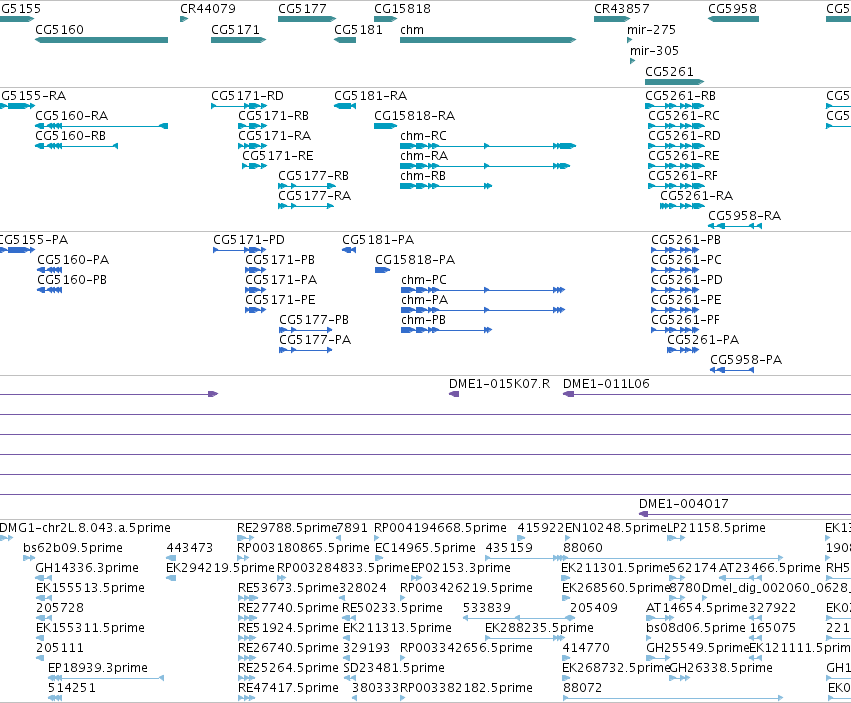
Task: Select EST SD23481.5prime
Action: point(350,678)
